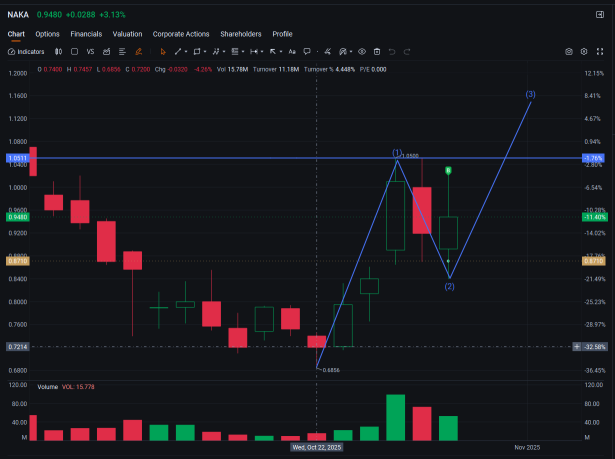Select the orange cursor pointer tool
Screen dimensions: 615x459
pos(163,52)
